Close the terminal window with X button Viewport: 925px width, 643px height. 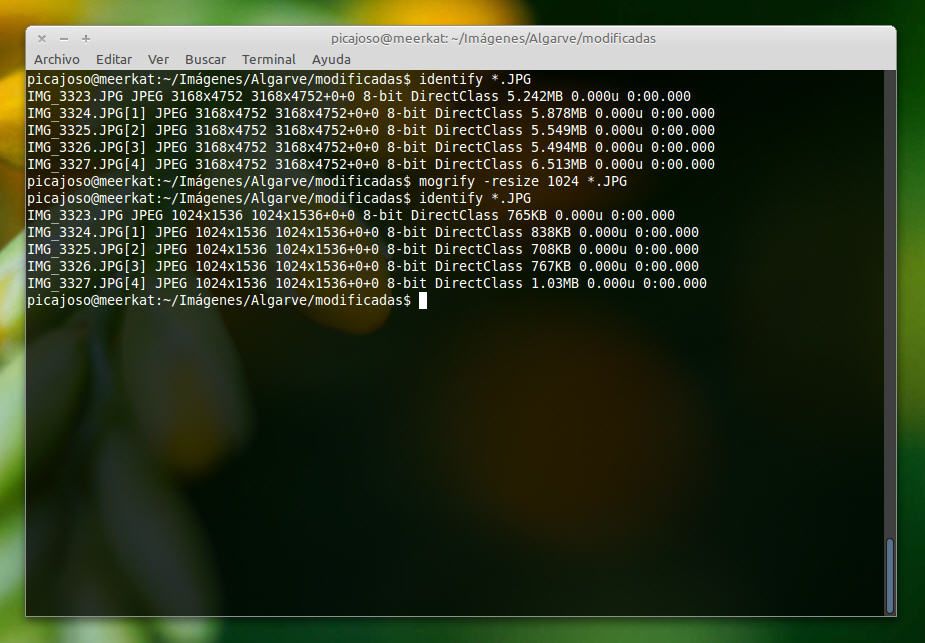tap(42, 39)
